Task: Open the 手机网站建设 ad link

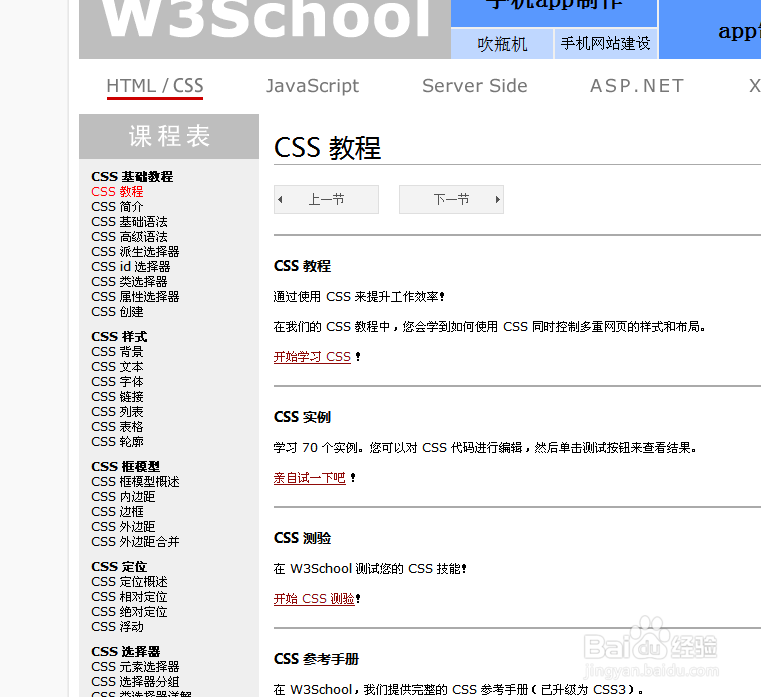Action: (x=605, y=44)
